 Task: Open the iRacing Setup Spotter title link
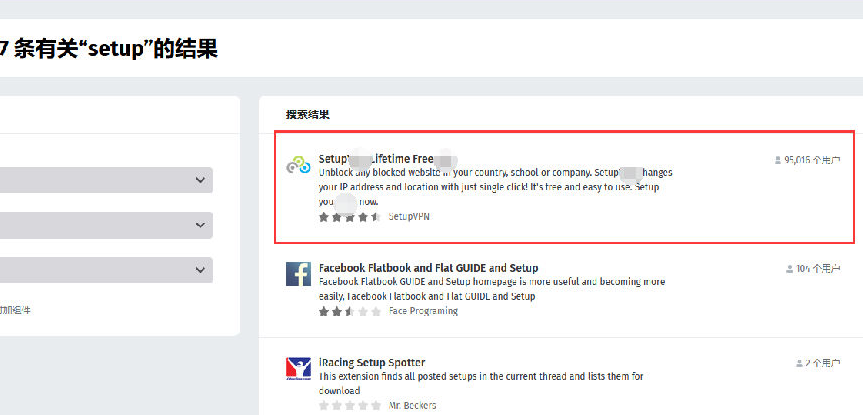click(372, 362)
